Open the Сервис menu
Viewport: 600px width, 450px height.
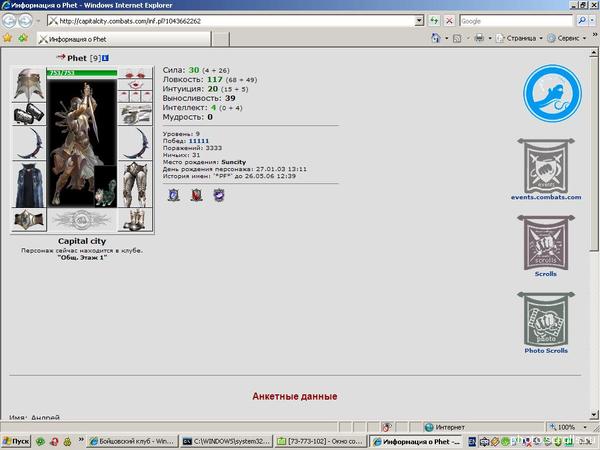click(x=567, y=38)
